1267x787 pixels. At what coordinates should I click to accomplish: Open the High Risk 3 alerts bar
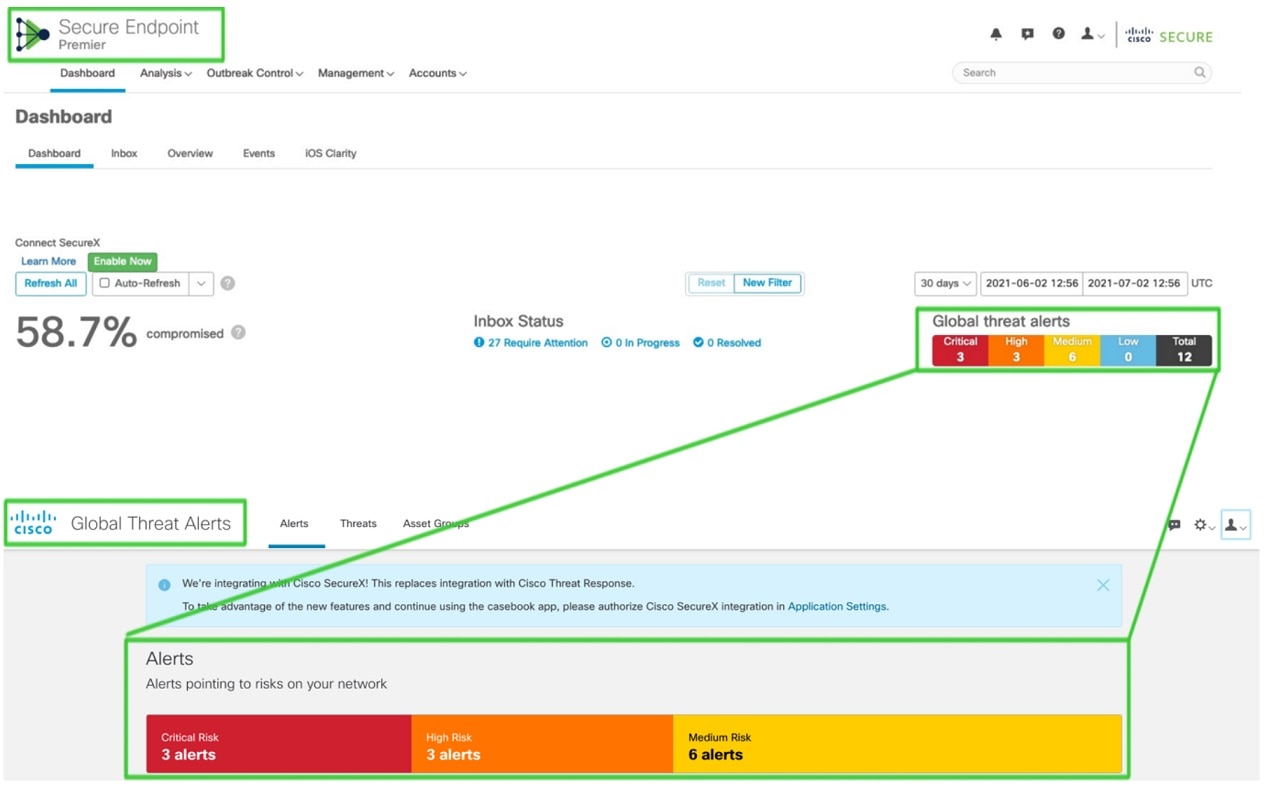tap(542, 743)
